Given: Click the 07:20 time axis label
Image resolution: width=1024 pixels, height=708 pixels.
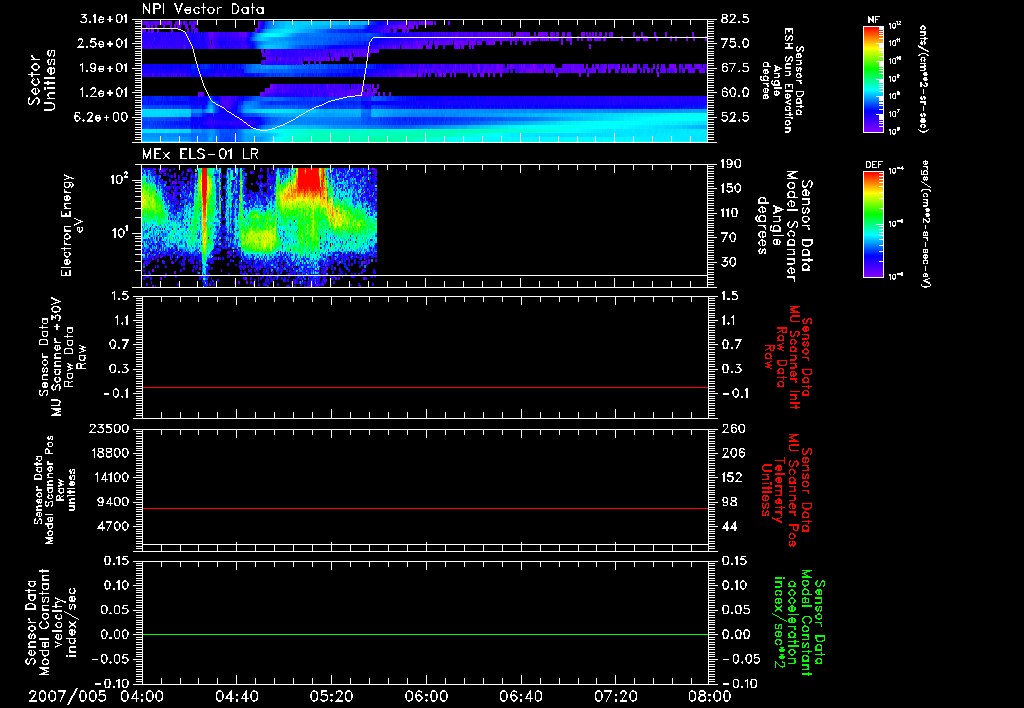Looking at the screenshot, I should pyautogui.click(x=615, y=696).
